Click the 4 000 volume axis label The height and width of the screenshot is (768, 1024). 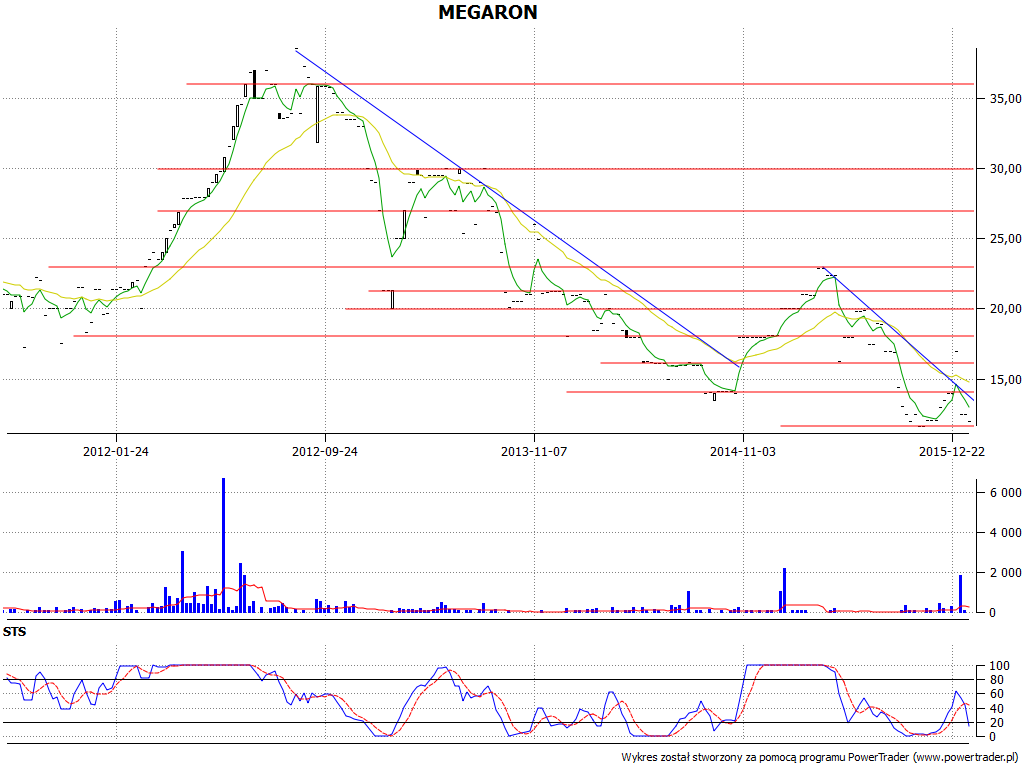pos(1006,533)
